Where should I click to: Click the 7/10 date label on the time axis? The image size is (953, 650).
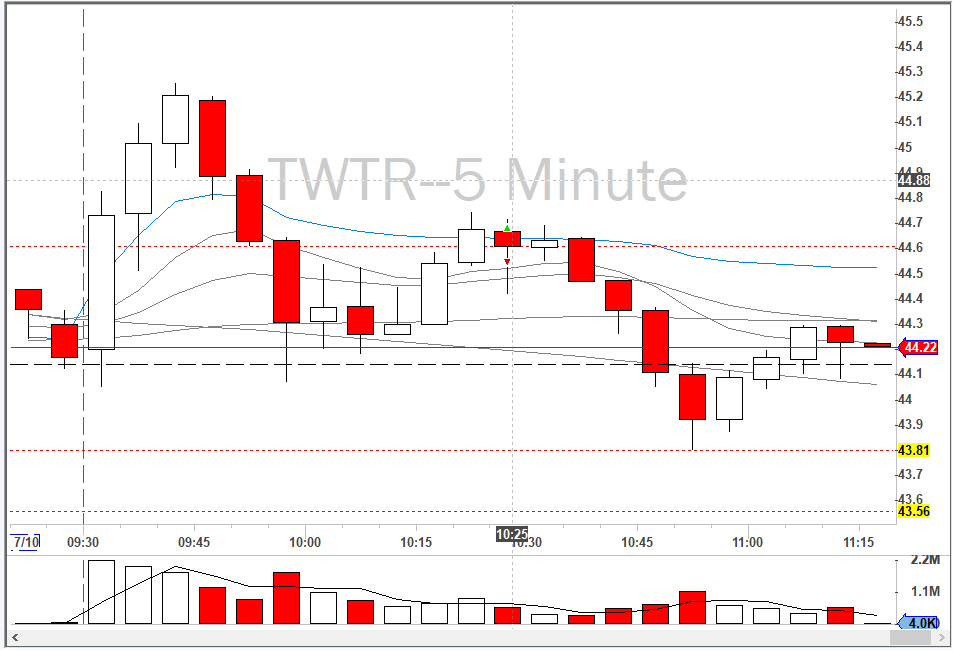pos(26,542)
